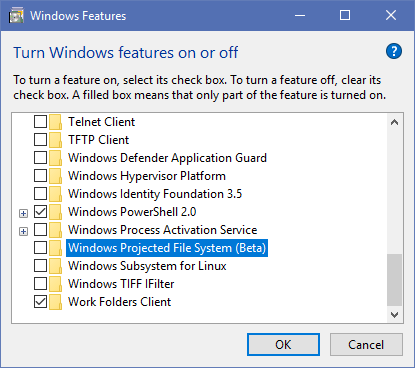The image size is (415, 368).
Task: Select Windows Defender Application Guard item
Action: (x=167, y=158)
